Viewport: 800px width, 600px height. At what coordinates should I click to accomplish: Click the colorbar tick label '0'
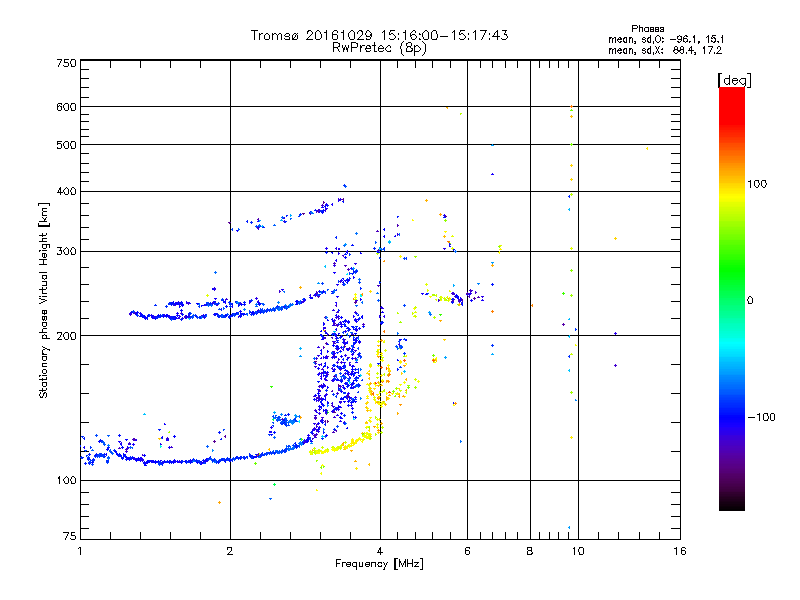[x=750, y=301]
